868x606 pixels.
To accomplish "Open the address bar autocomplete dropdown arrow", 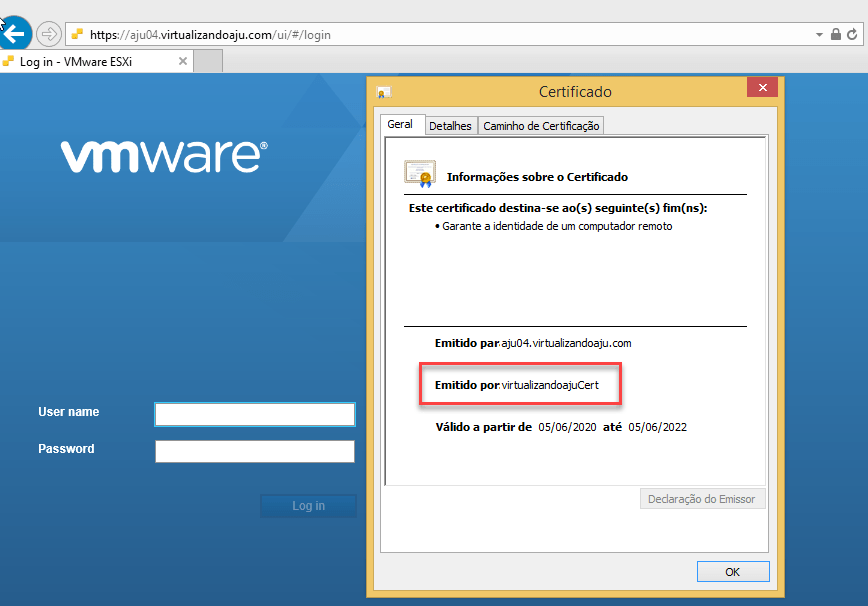I will 820,35.
